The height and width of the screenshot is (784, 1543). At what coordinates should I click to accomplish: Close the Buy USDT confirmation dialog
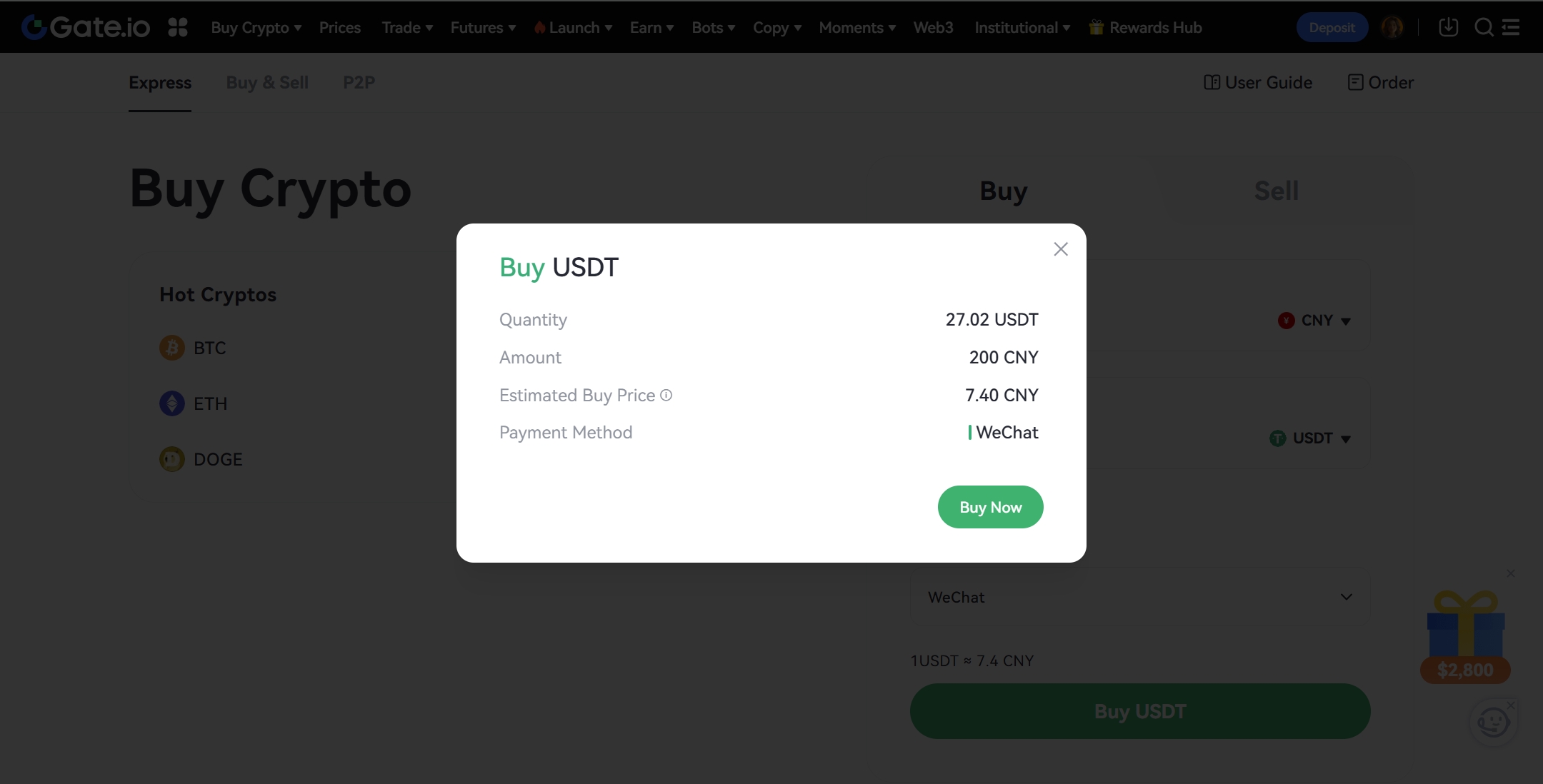coord(1061,249)
